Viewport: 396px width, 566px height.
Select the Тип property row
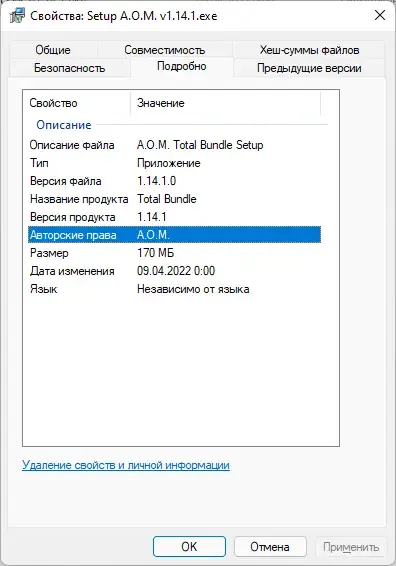(x=174, y=163)
